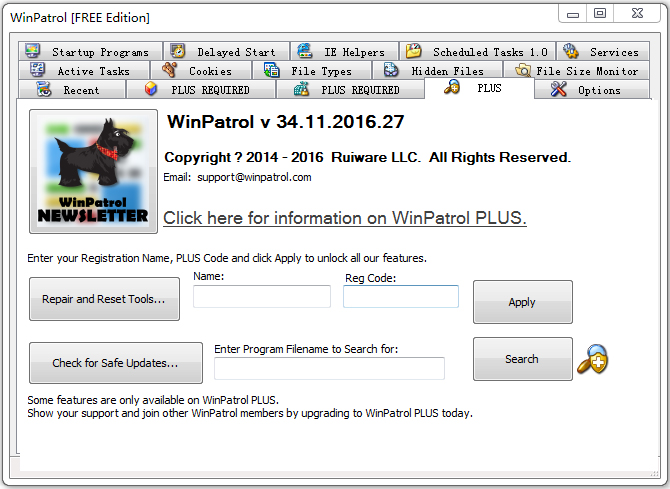
Task: Close the WinPatrol window
Action: pyautogui.click(x=637, y=14)
